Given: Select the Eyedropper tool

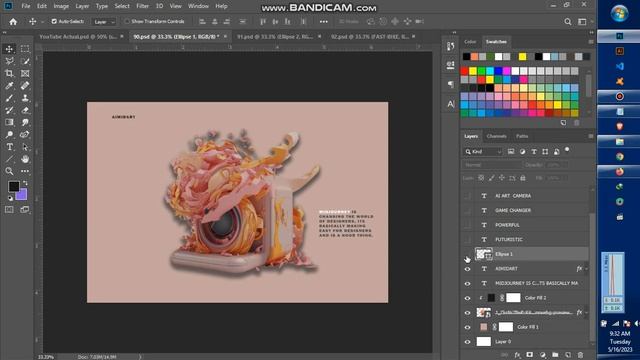Looking at the screenshot, I should pyautogui.click(x=9, y=86).
